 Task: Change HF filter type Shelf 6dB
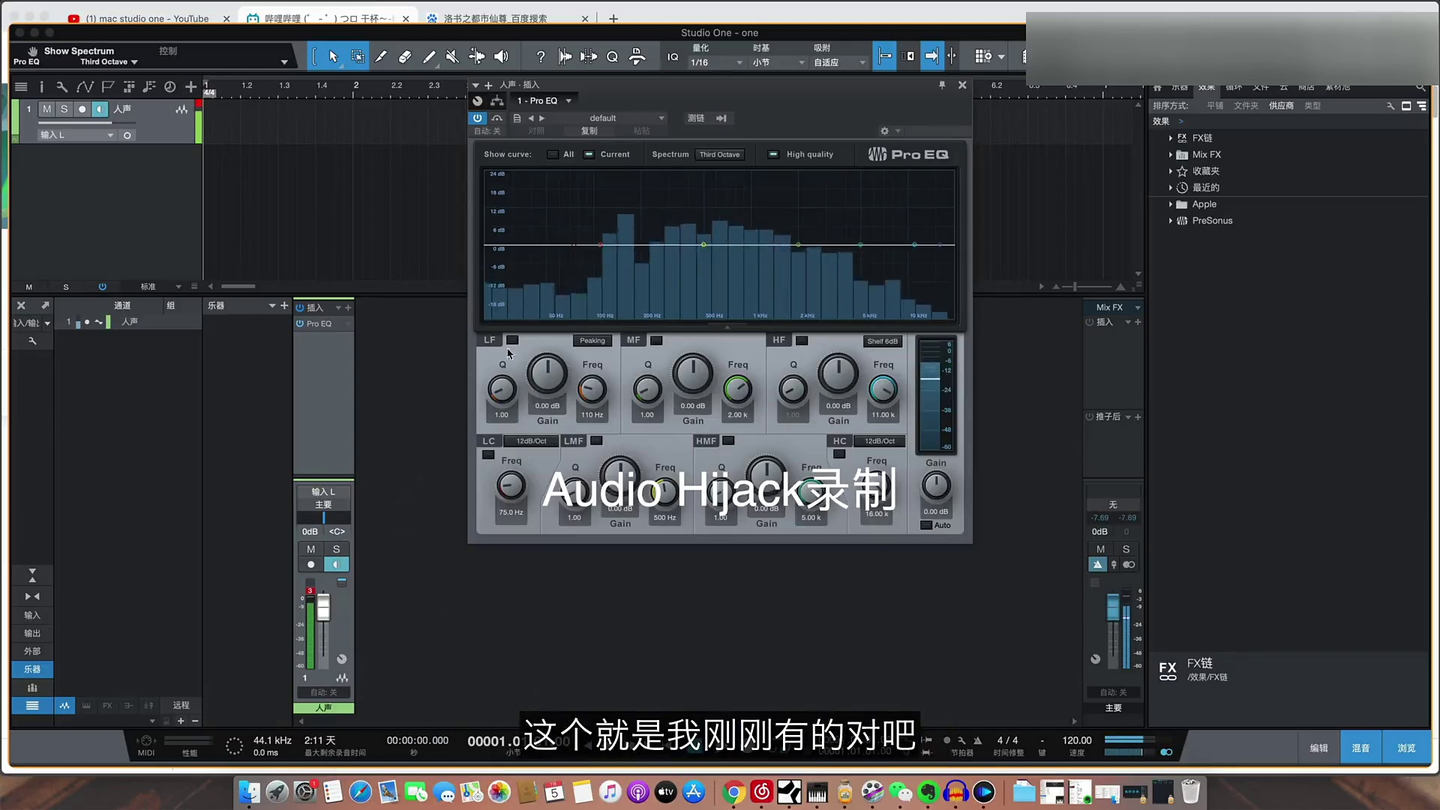tap(882, 341)
